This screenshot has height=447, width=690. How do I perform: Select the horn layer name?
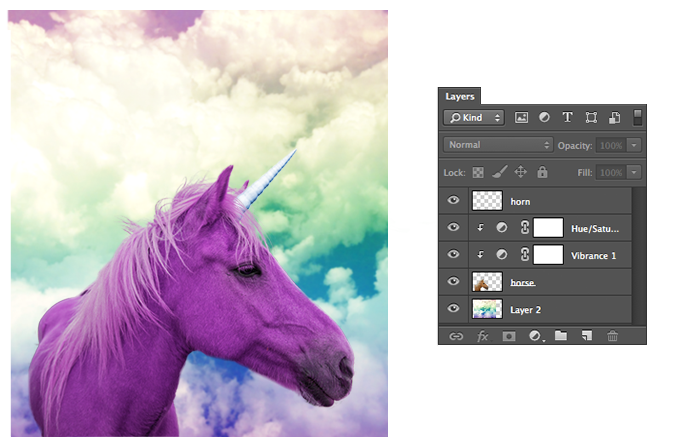(x=520, y=202)
